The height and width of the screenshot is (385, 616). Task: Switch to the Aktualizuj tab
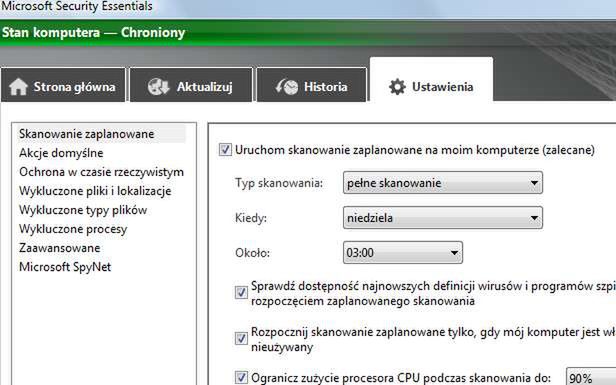[x=191, y=85]
